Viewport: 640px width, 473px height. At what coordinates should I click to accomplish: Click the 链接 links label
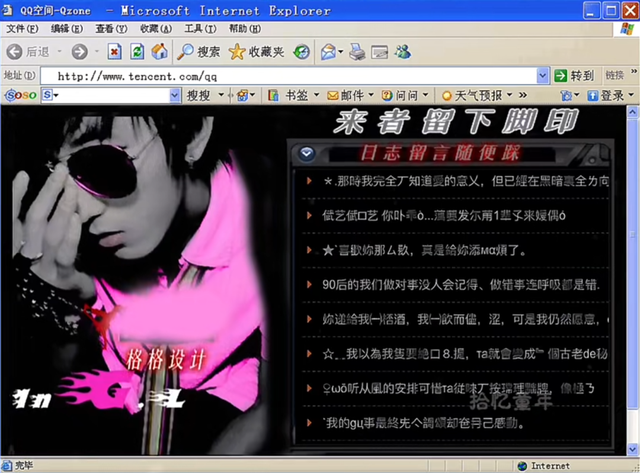(x=614, y=75)
